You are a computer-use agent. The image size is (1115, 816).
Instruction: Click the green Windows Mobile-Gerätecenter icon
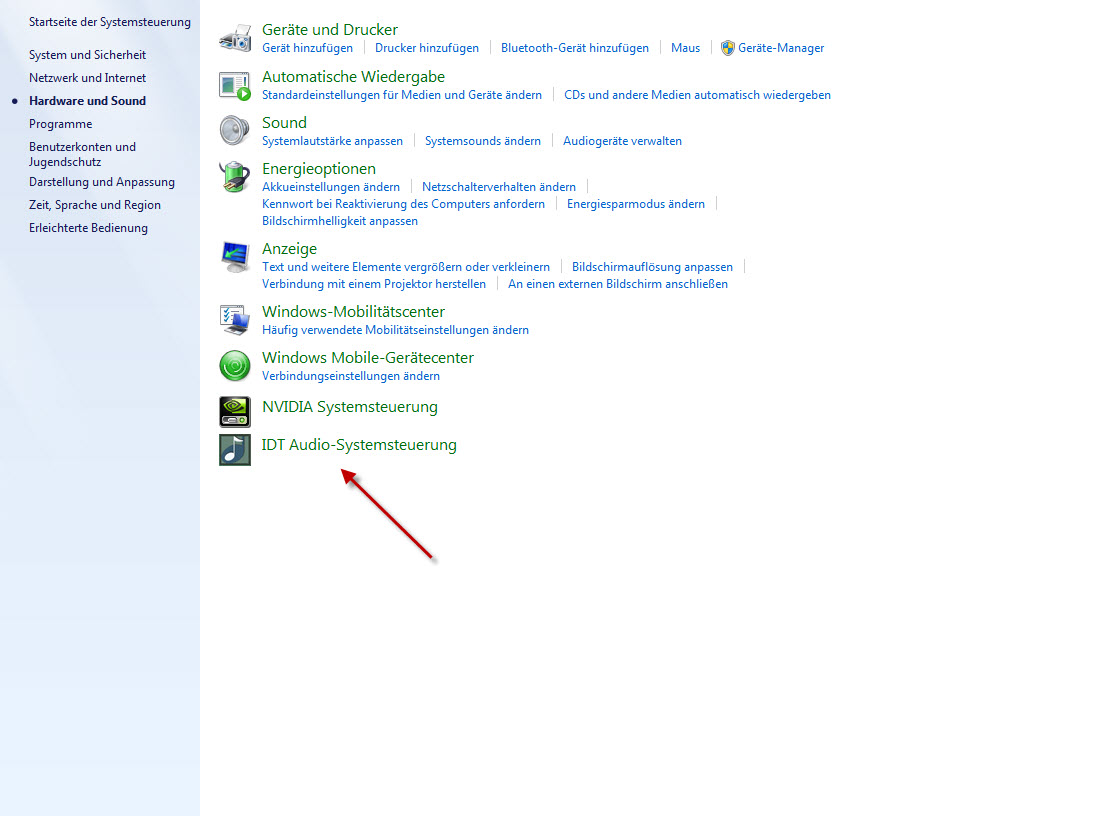[x=235, y=366]
